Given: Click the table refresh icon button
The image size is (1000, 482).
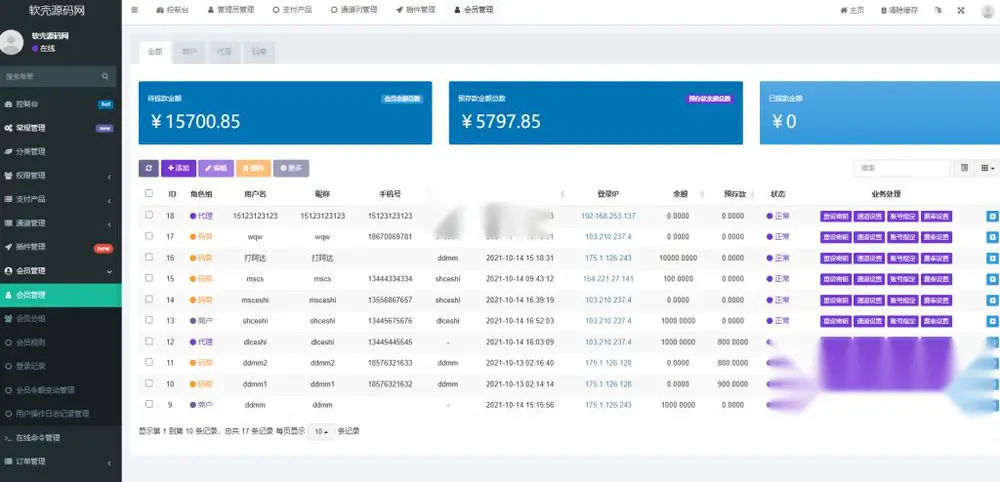Looking at the screenshot, I should (x=149, y=168).
